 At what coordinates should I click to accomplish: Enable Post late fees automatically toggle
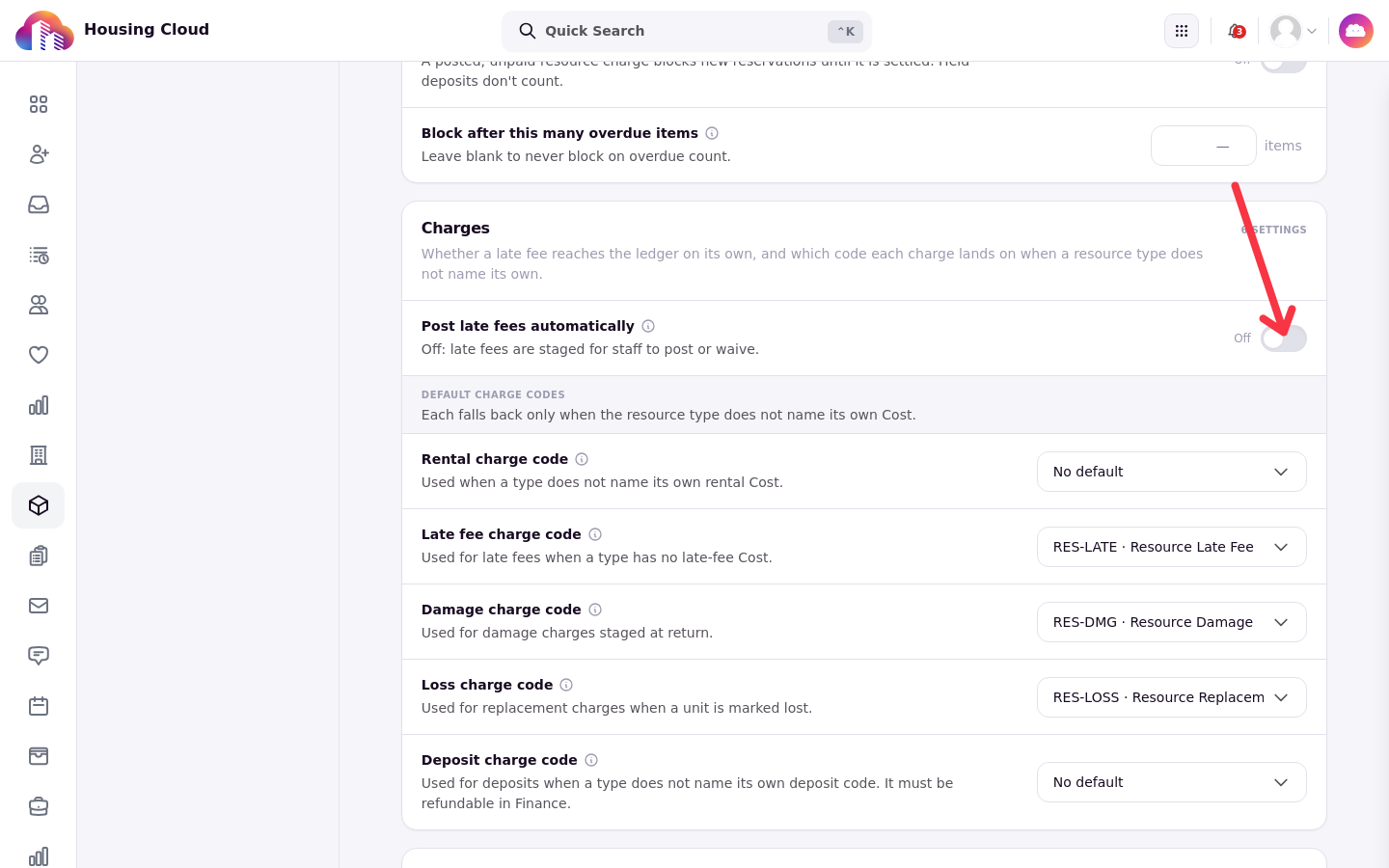pyautogui.click(x=1284, y=339)
